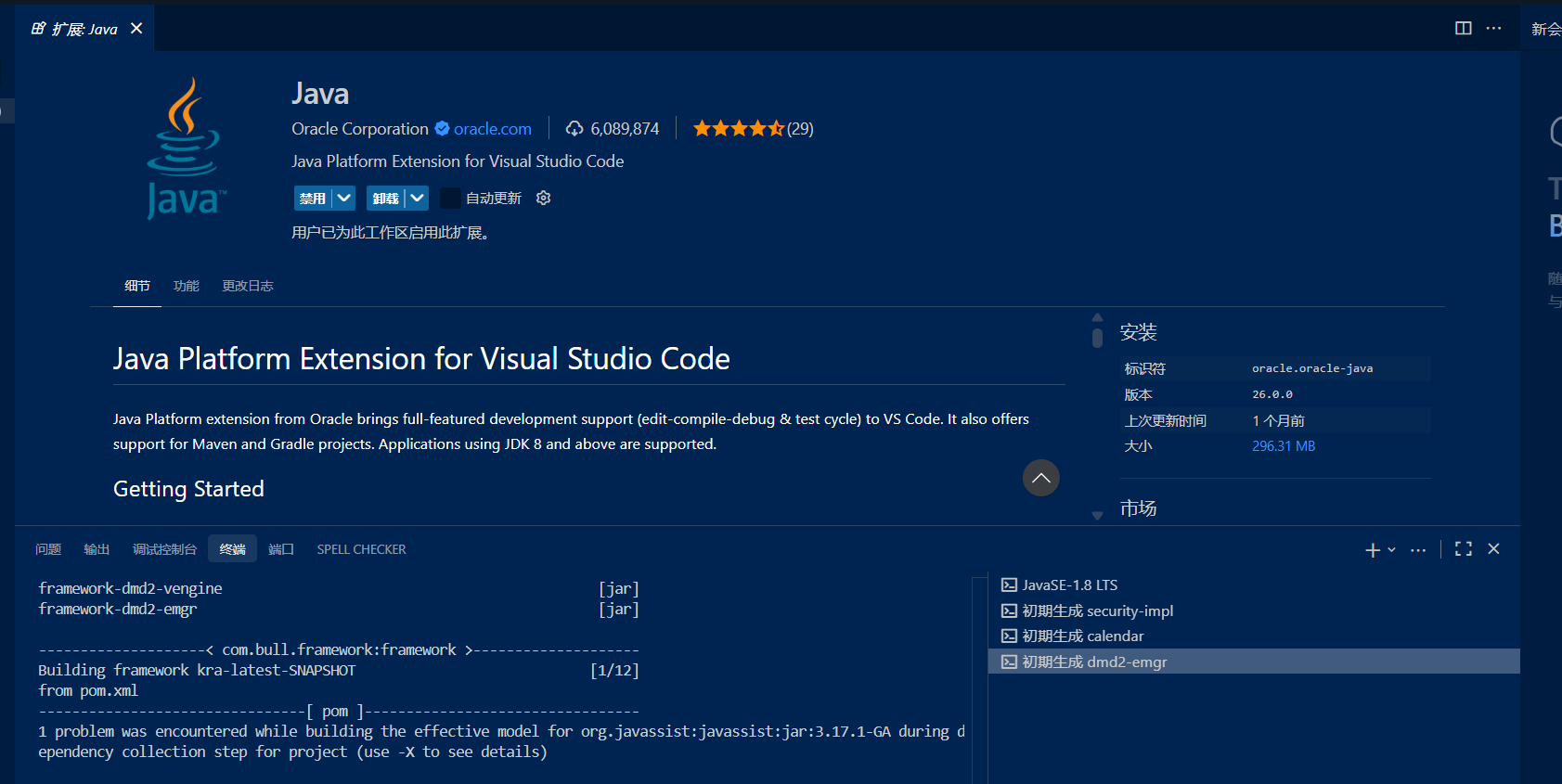
Task: Expand the 卸载 uninstall options dropdown arrow
Action: click(418, 198)
